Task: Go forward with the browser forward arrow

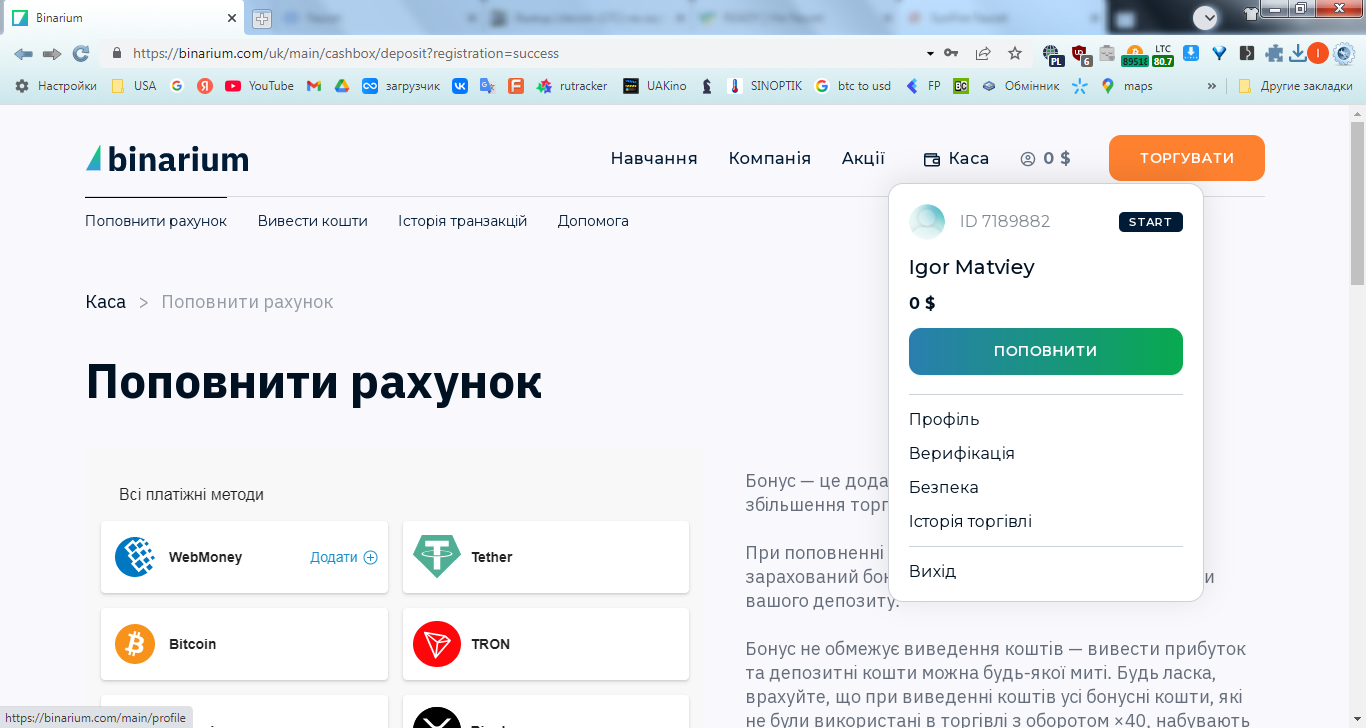Action: pos(52,53)
